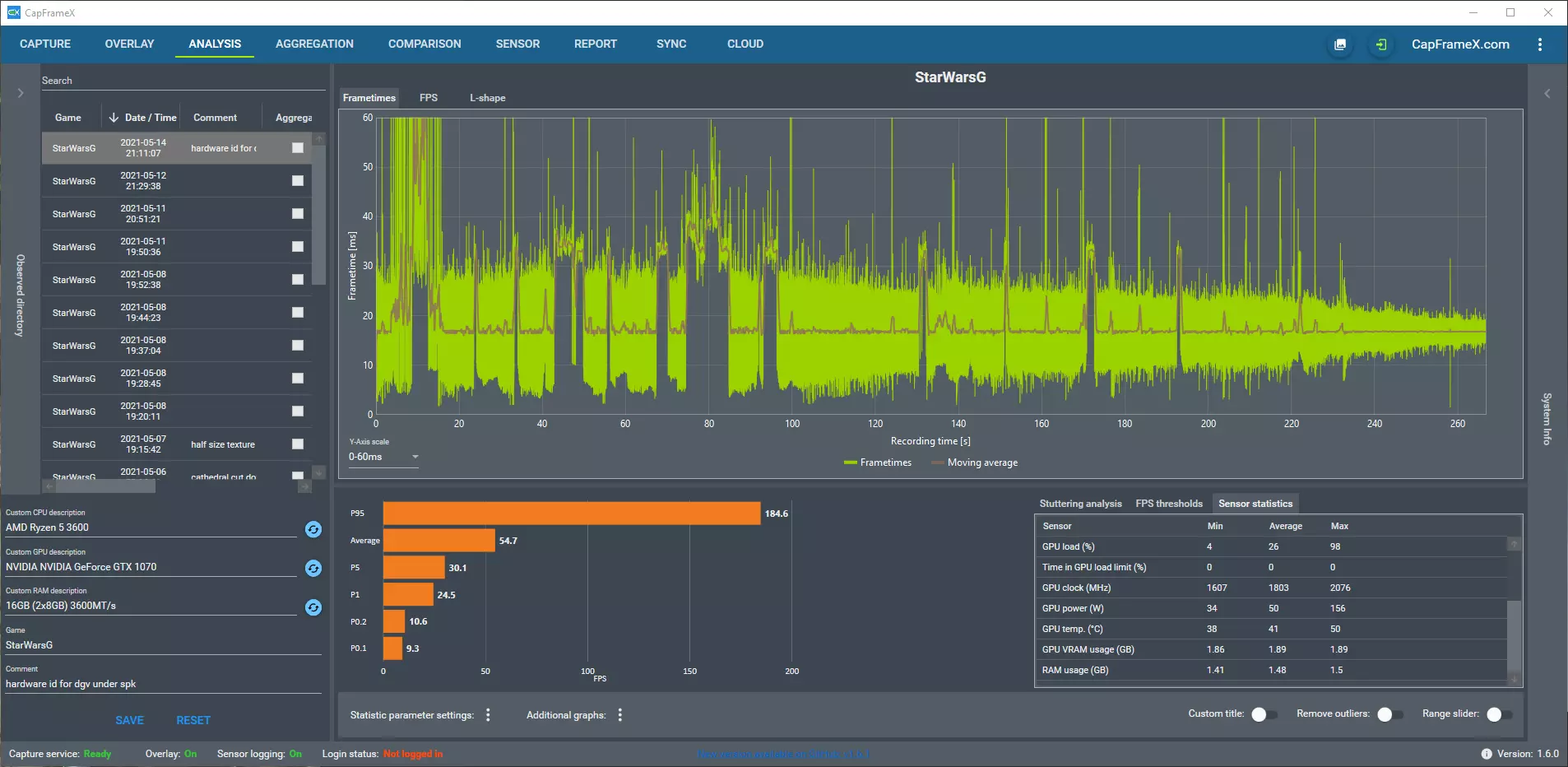Image resolution: width=1568 pixels, height=767 pixels.
Task: Open the three-dot options menu in header
Action: [1540, 44]
